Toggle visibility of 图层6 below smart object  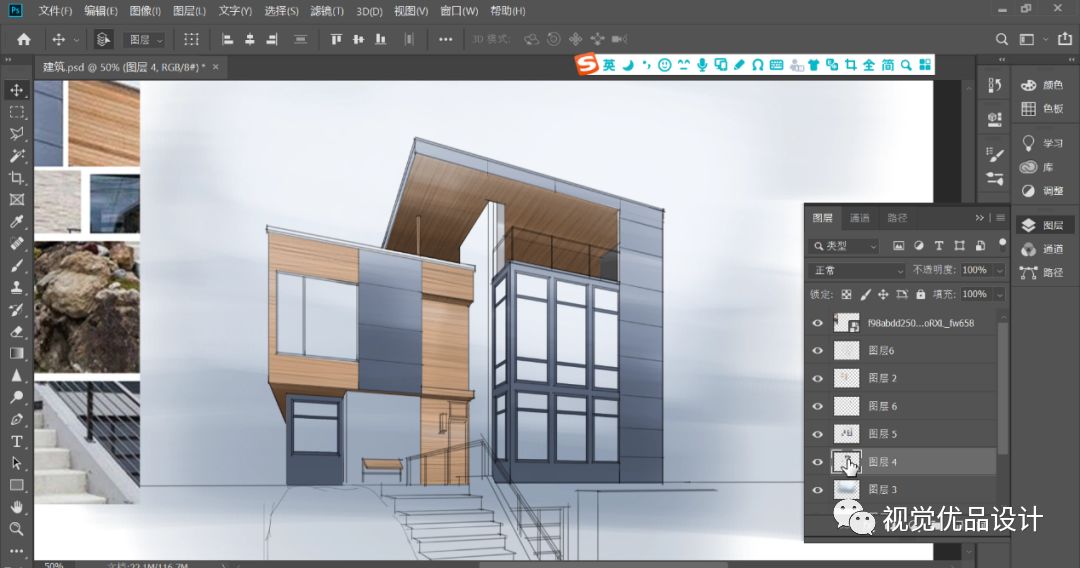(818, 350)
